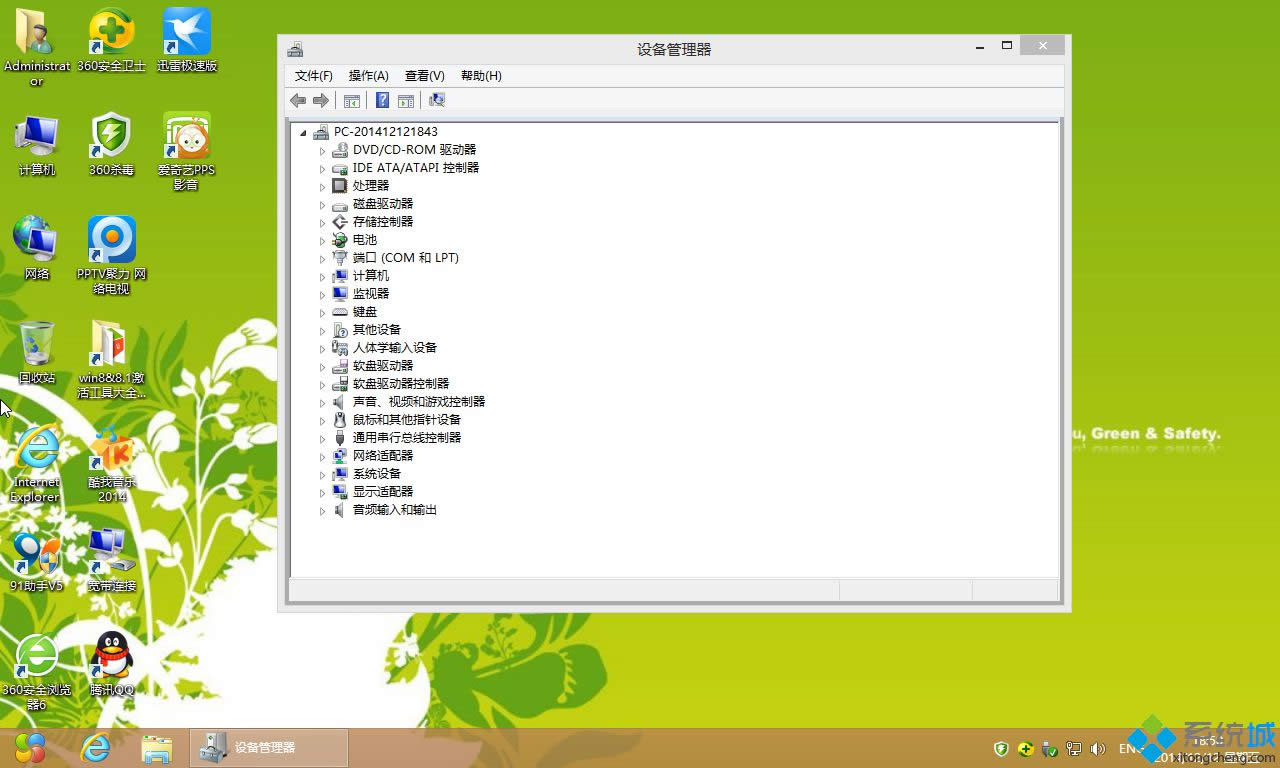Image resolution: width=1280 pixels, height=768 pixels.
Task: Click the Help question mark toolbar icon
Action: tap(381, 100)
